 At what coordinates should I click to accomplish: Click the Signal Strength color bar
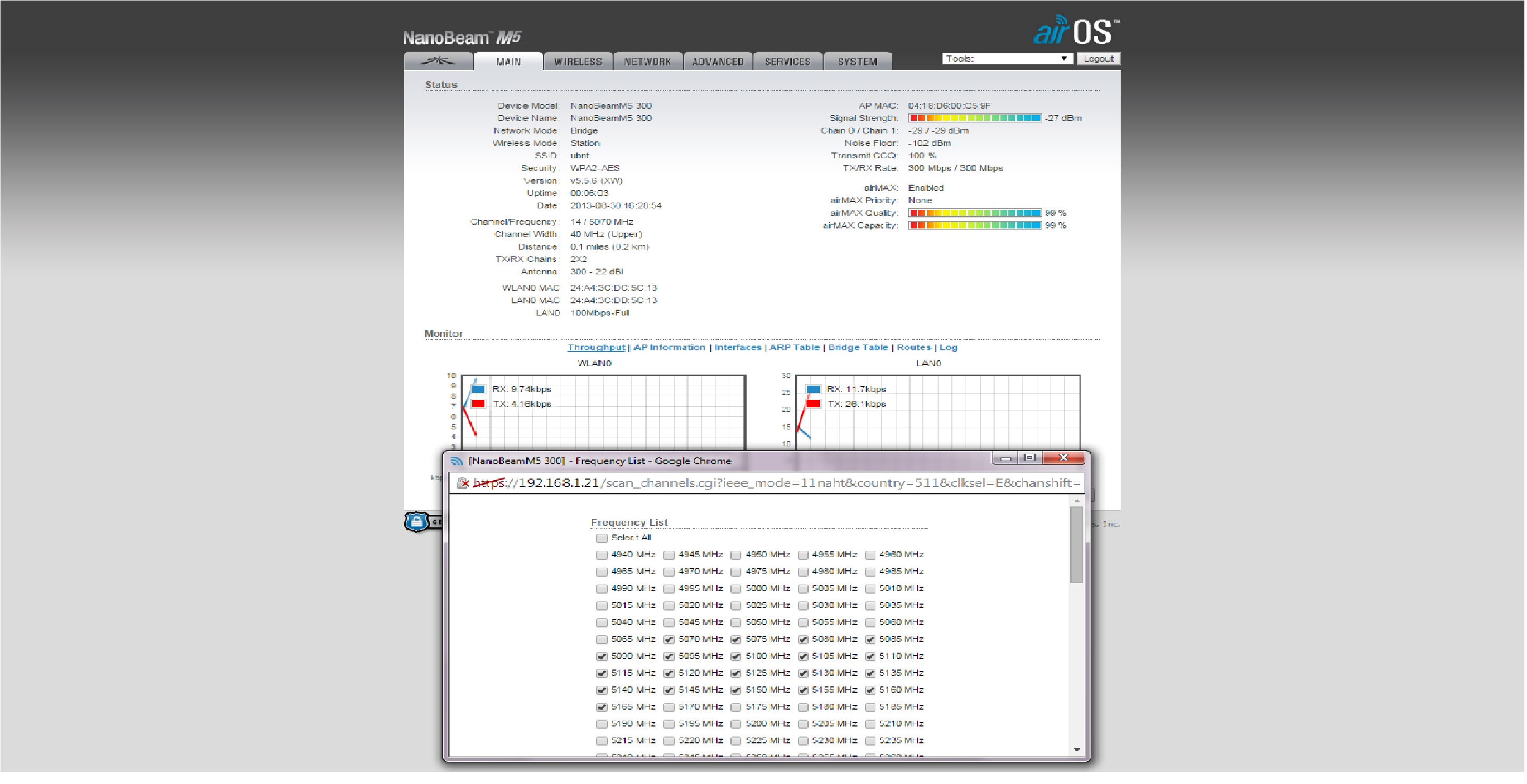pos(975,118)
